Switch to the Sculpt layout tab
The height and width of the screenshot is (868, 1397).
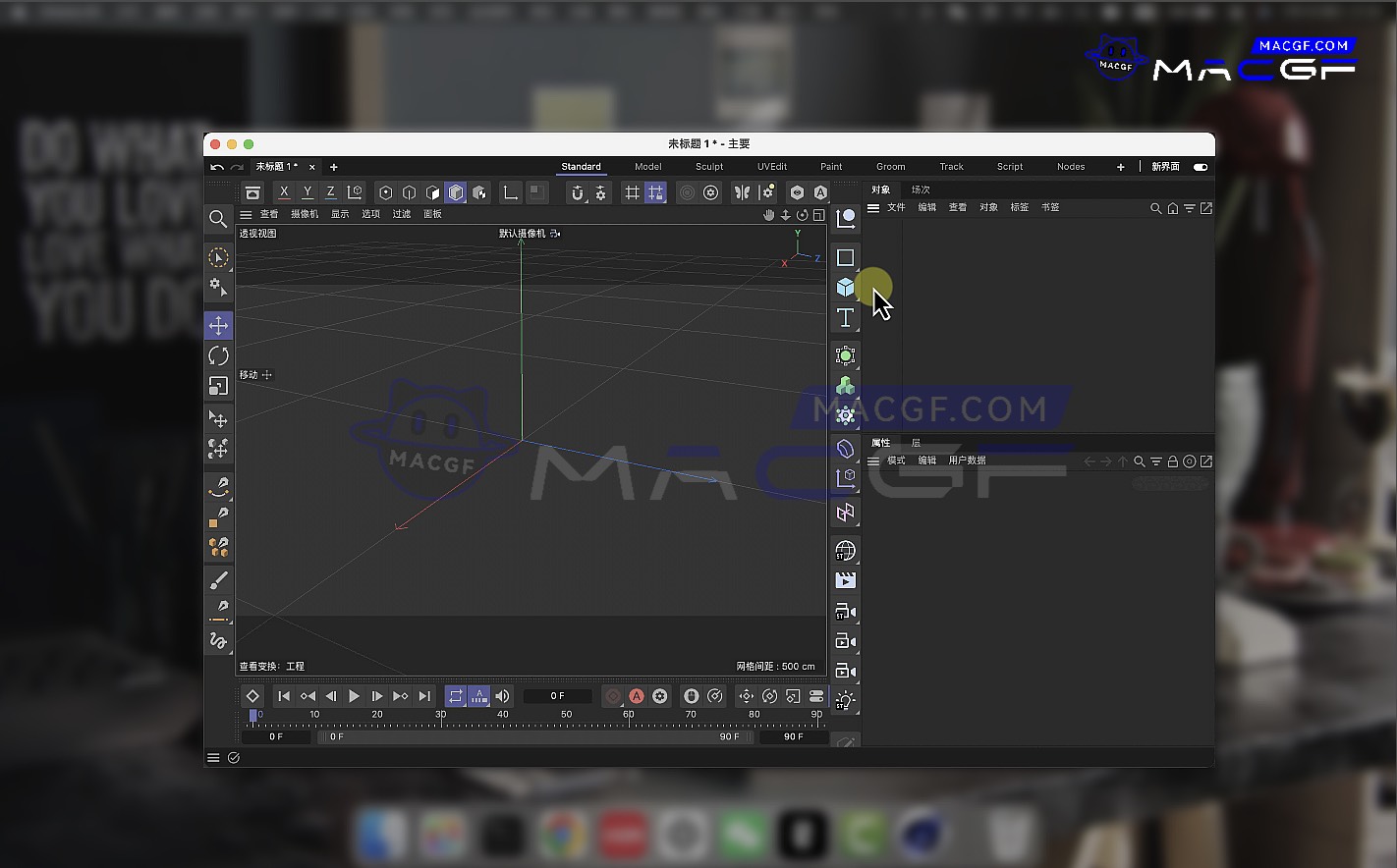tap(709, 167)
